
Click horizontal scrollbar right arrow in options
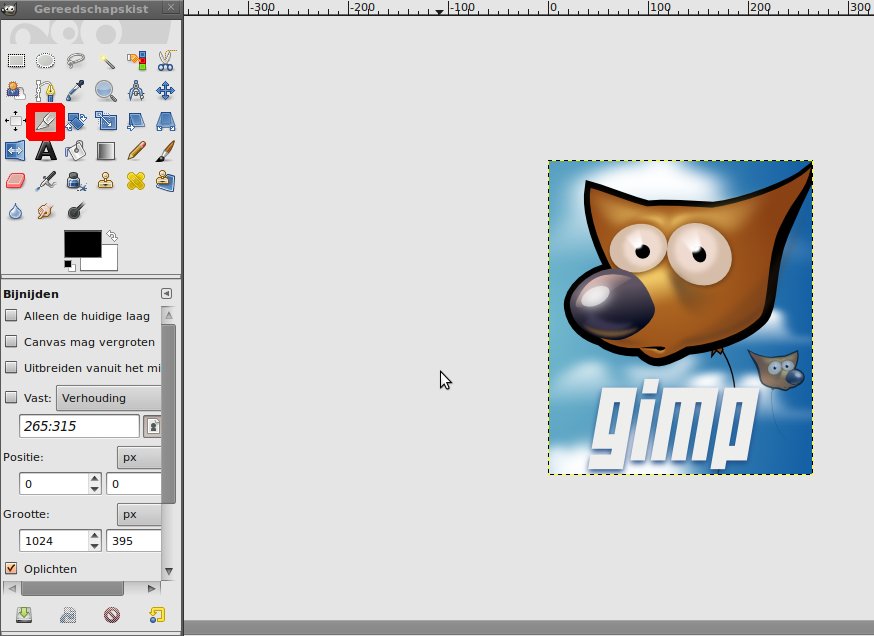tap(152, 588)
